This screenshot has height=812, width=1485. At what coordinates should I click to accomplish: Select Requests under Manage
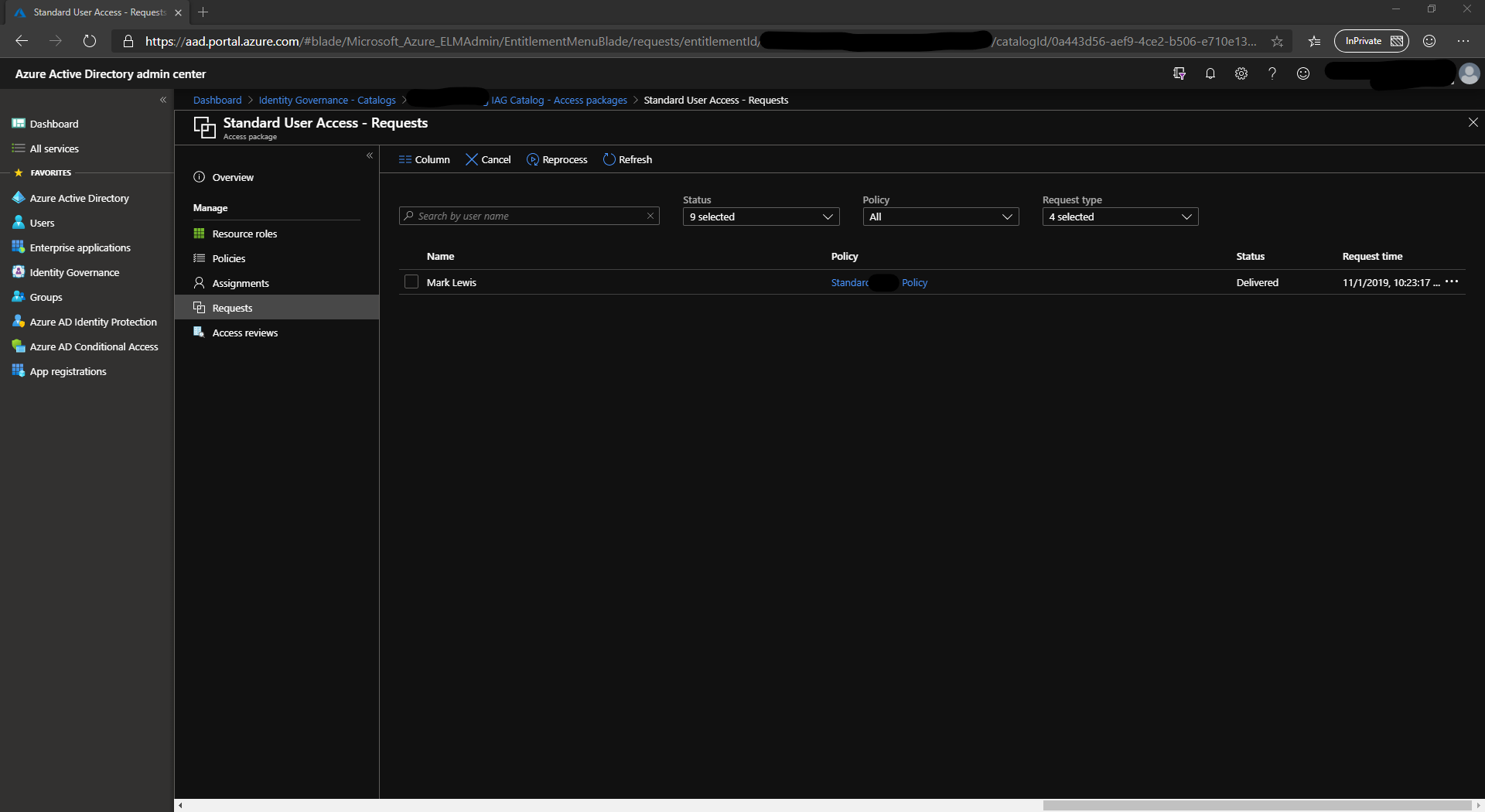tap(277, 308)
